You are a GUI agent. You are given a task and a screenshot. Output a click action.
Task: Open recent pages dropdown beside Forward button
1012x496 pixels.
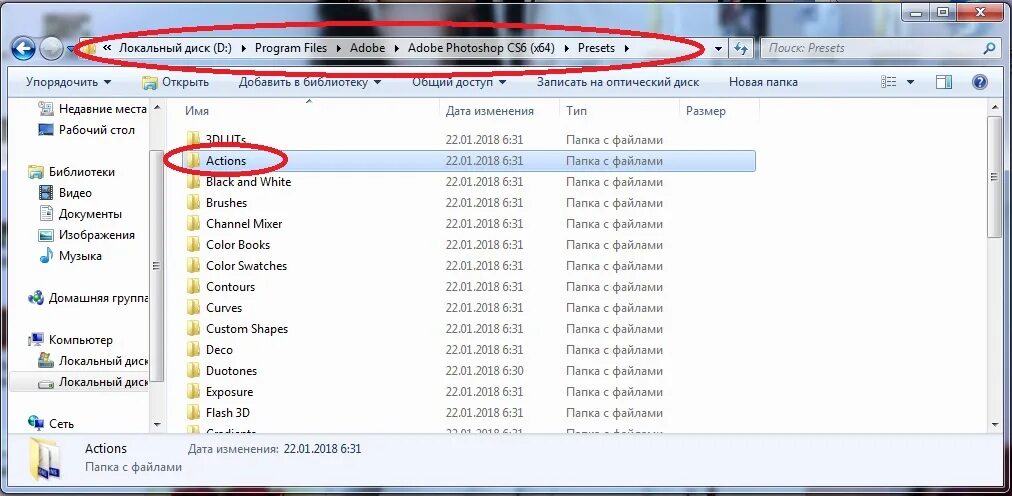(70, 48)
